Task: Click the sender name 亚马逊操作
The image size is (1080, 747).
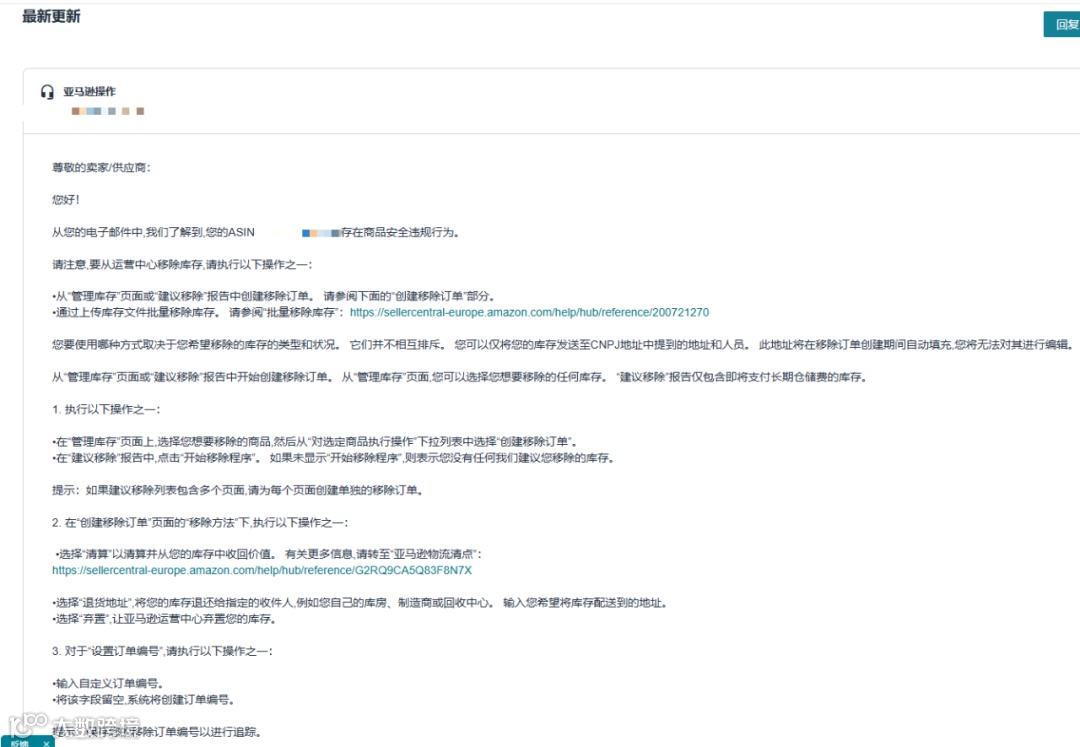Action: coord(90,92)
